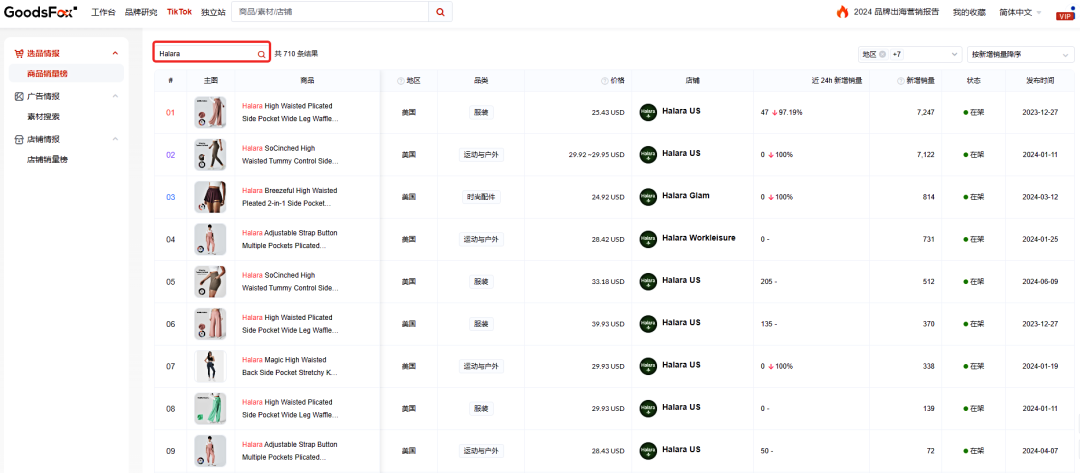Click the 发布时间 column header

pos(1039,81)
